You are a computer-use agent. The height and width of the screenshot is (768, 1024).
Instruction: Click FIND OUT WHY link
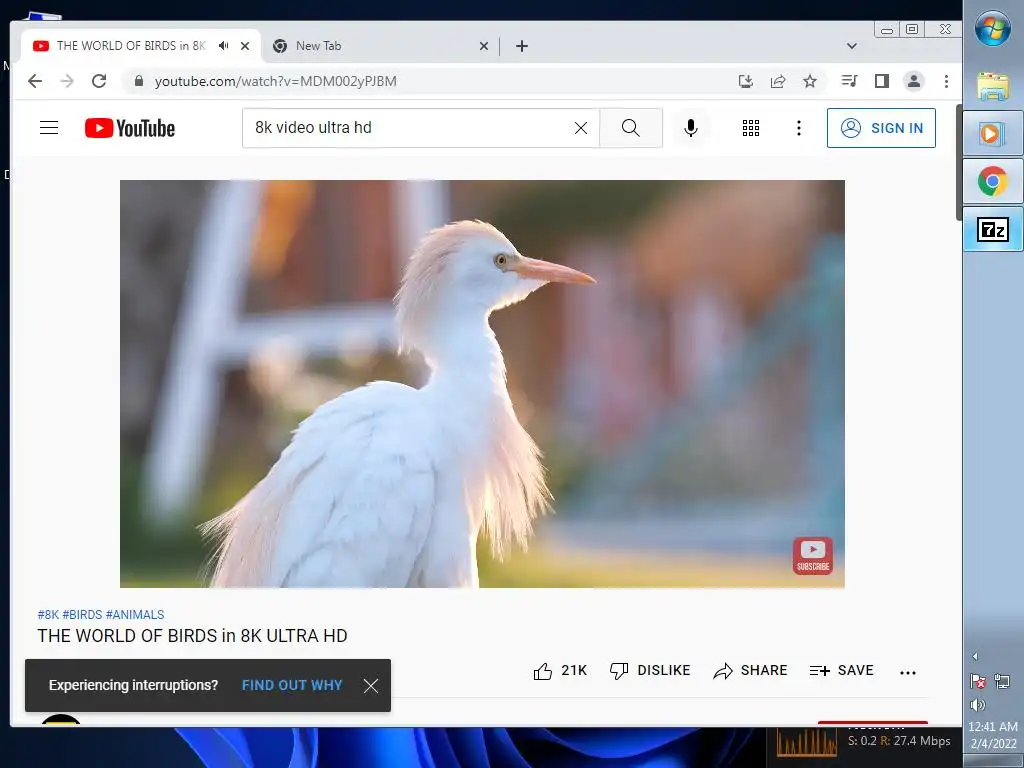click(292, 685)
